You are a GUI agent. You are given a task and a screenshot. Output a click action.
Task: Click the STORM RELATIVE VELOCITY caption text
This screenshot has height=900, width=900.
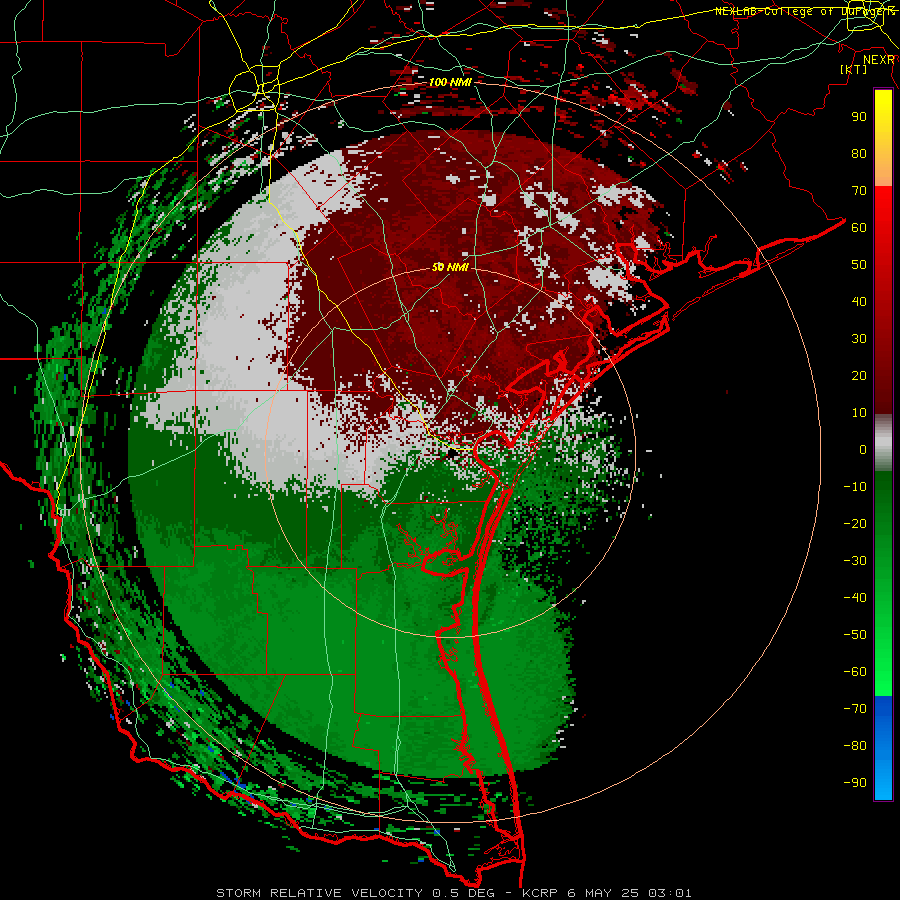click(319, 893)
